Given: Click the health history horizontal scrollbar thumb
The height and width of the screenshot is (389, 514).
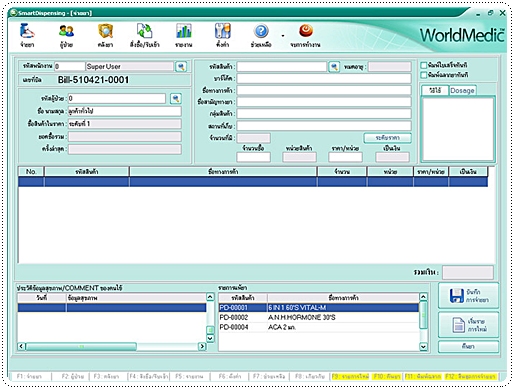Looking at the screenshot, I should (81, 346).
